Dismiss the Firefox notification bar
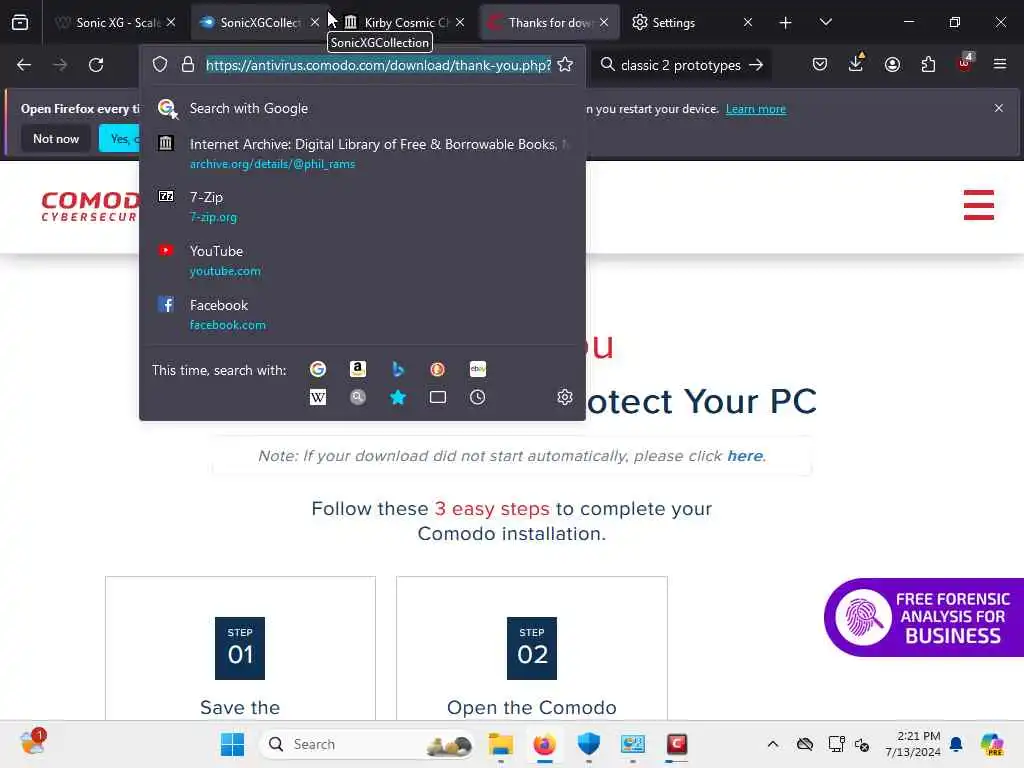This screenshot has height=768, width=1024. tap(999, 108)
